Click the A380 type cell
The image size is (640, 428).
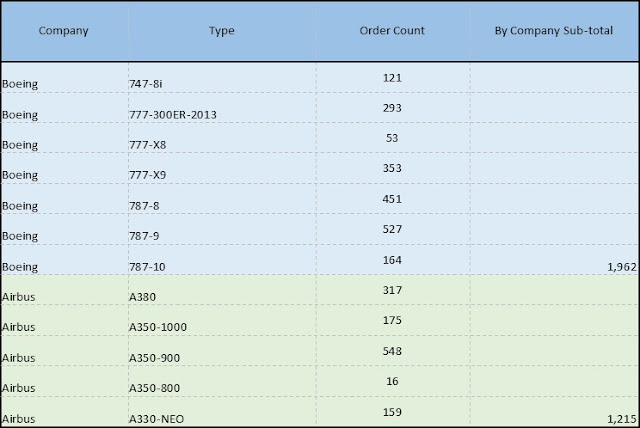(x=145, y=296)
